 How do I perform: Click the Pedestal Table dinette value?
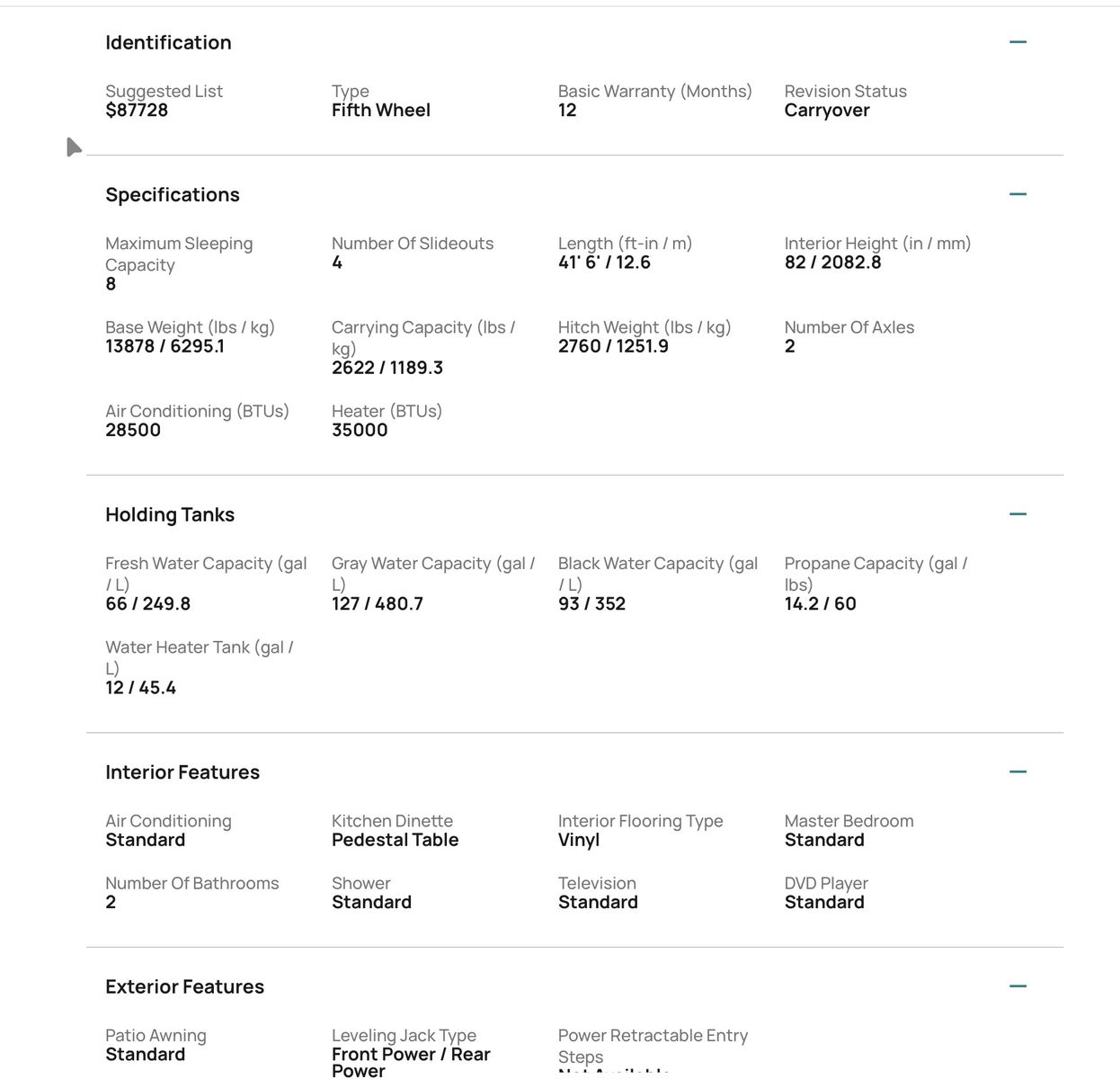coord(396,840)
